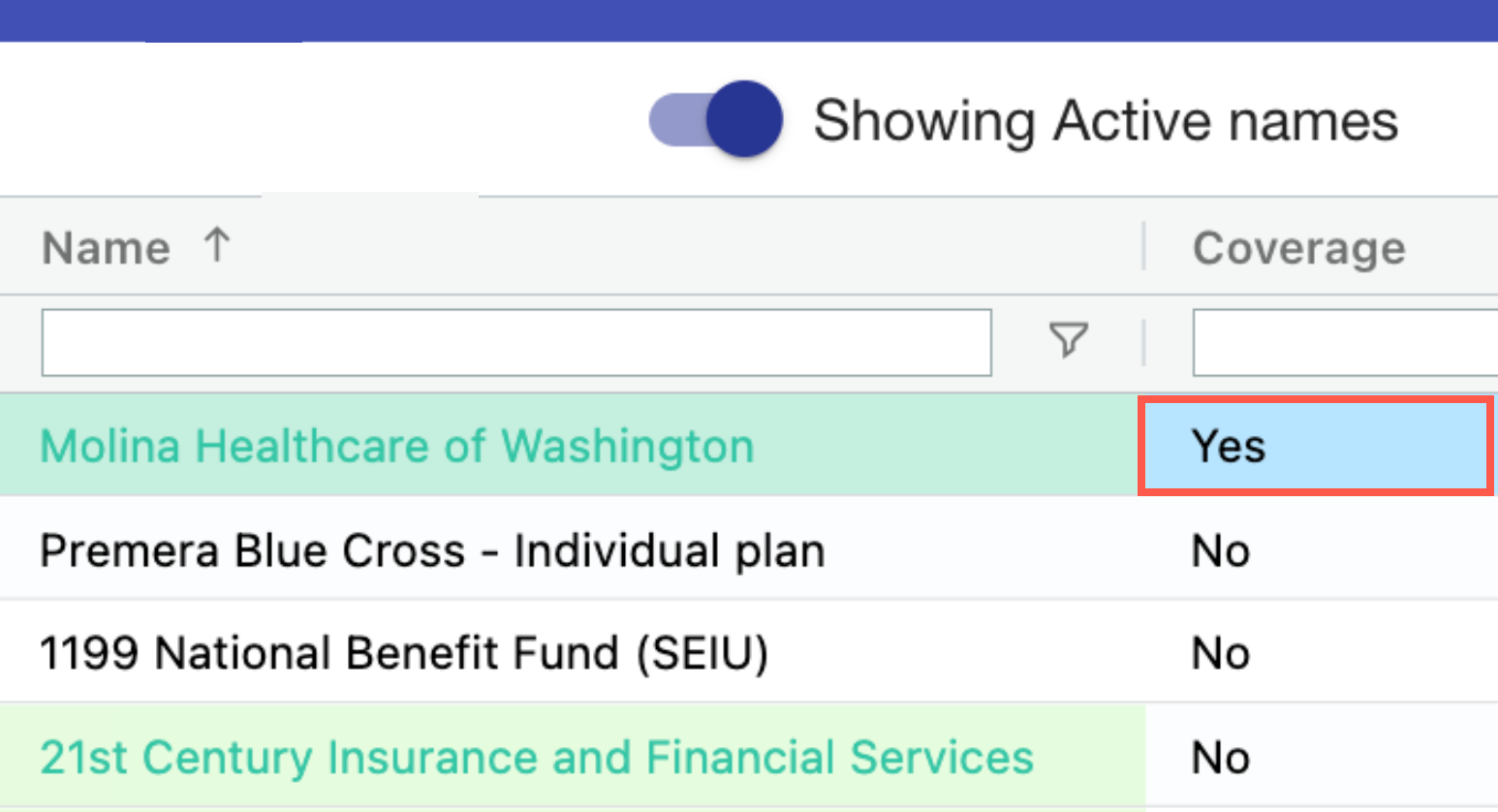Focus the Coverage filter text box
The height and width of the screenshot is (812, 1498).
pos(1345,342)
